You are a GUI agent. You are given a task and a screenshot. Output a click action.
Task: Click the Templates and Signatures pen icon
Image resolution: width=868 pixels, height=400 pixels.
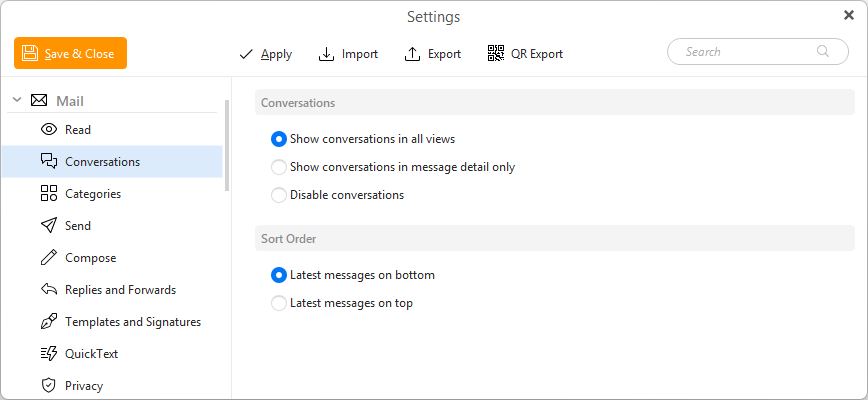click(48, 322)
